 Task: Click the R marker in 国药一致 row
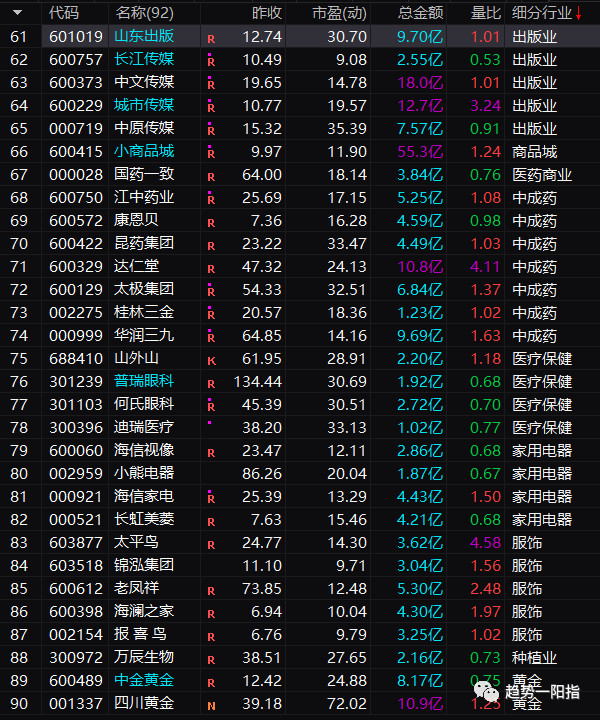(x=211, y=177)
